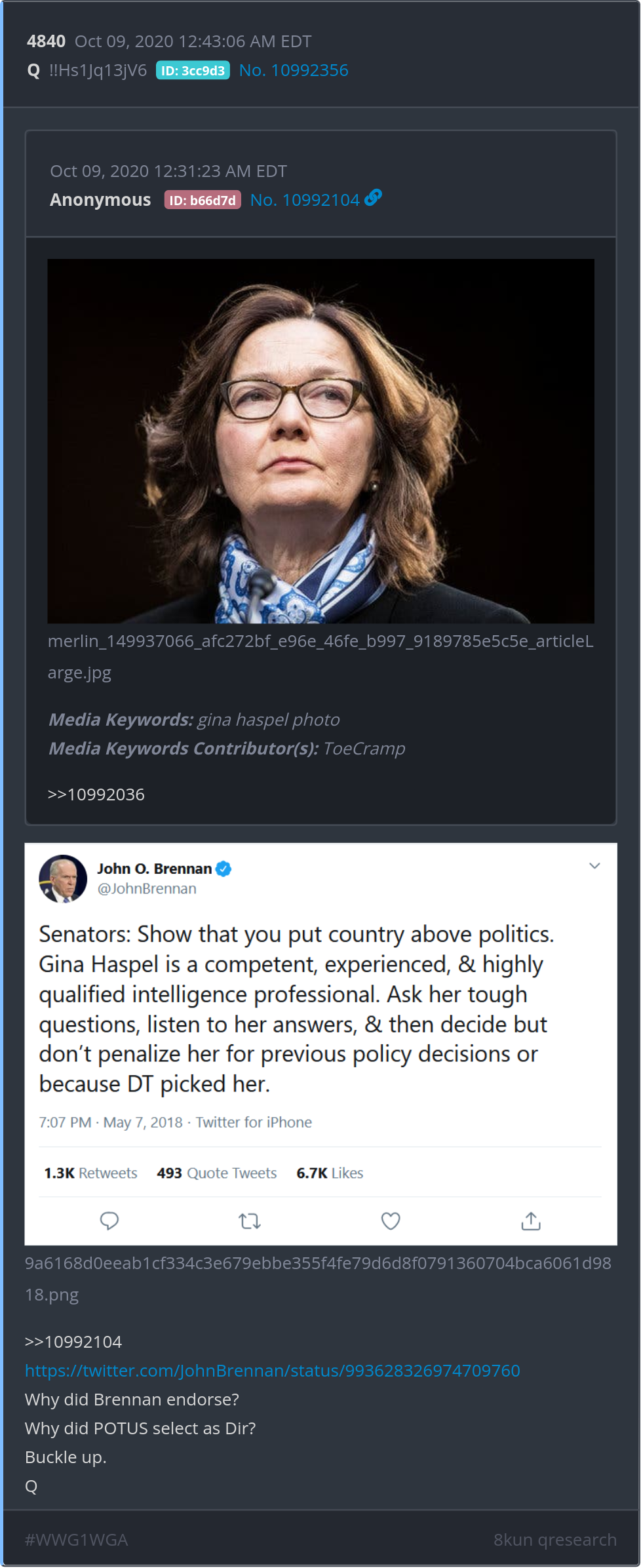Click the retweet arrows icon
This screenshot has height=1568, width=641.
click(x=250, y=1221)
